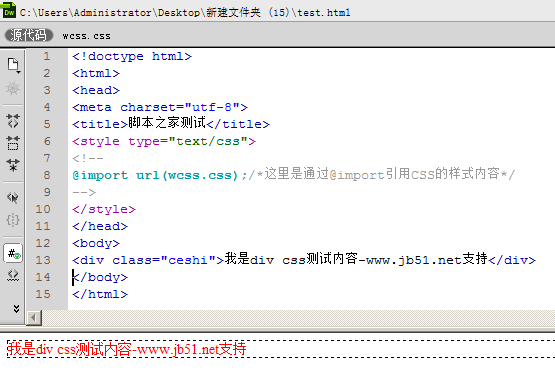This screenshot has width=555, height=373.
Task: Click the closing </html> tag
Action: click(x=100, y=294)
